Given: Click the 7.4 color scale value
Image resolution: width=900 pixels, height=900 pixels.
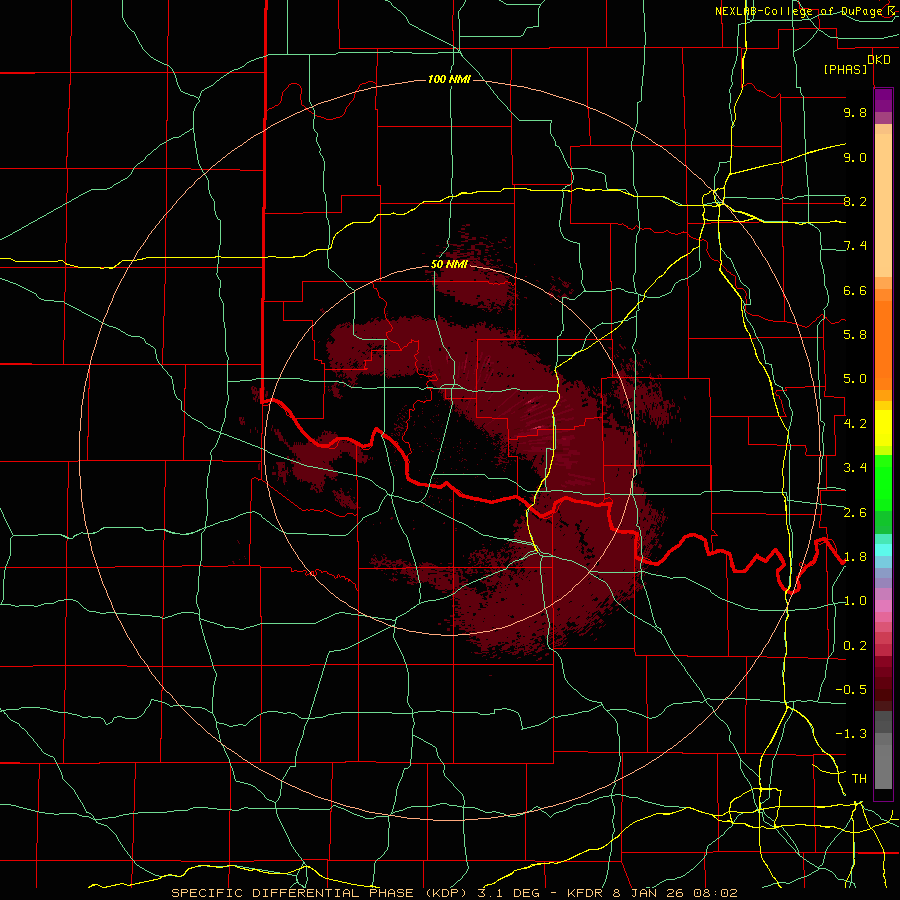Looking at the screenshot, I should tap(855, 246).
